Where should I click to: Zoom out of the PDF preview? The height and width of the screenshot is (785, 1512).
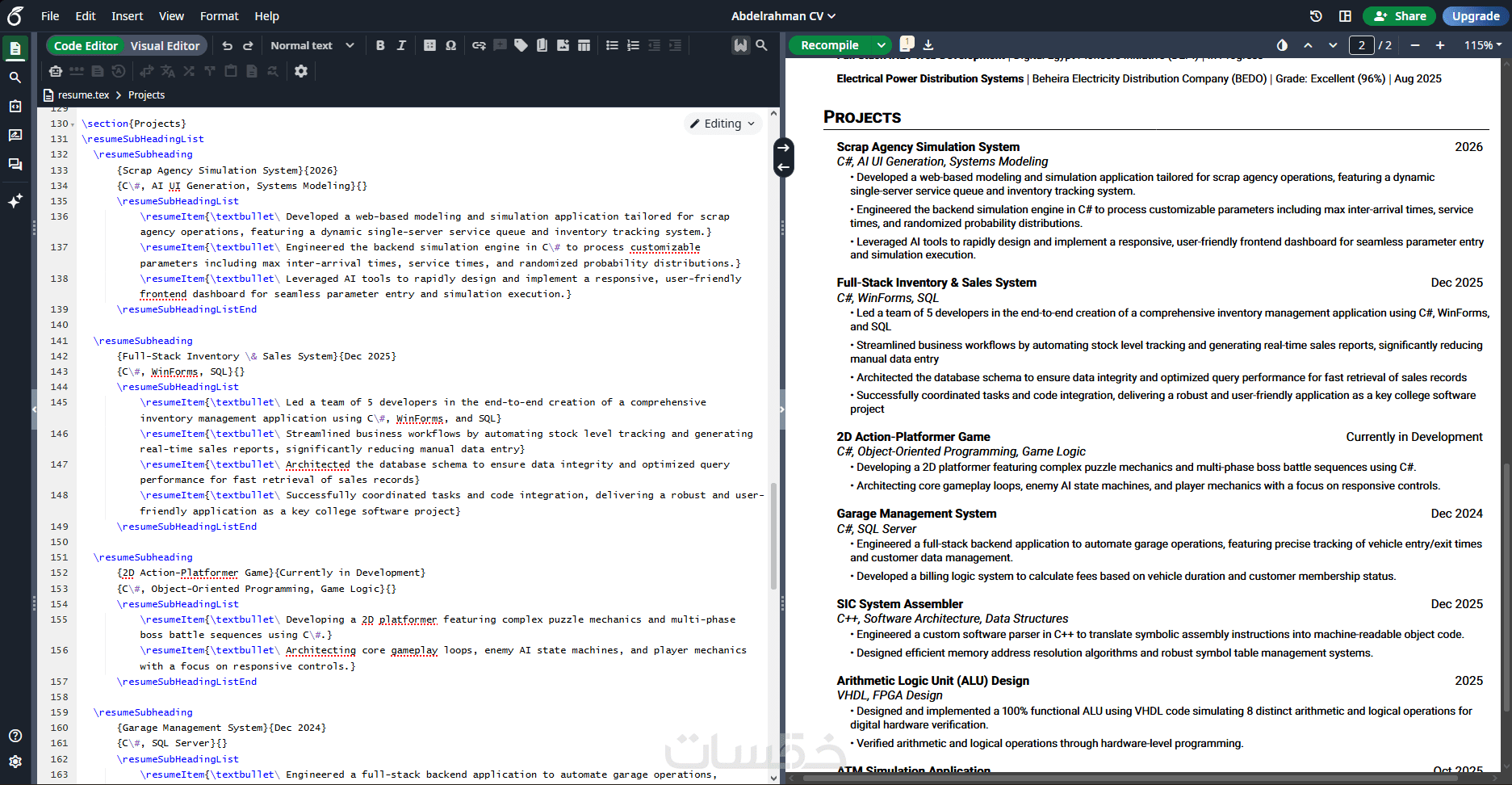pos(1415,45)
